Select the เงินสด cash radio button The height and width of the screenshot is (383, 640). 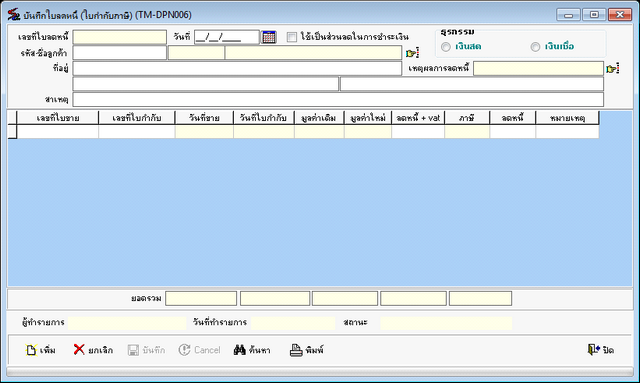(446, 47)
